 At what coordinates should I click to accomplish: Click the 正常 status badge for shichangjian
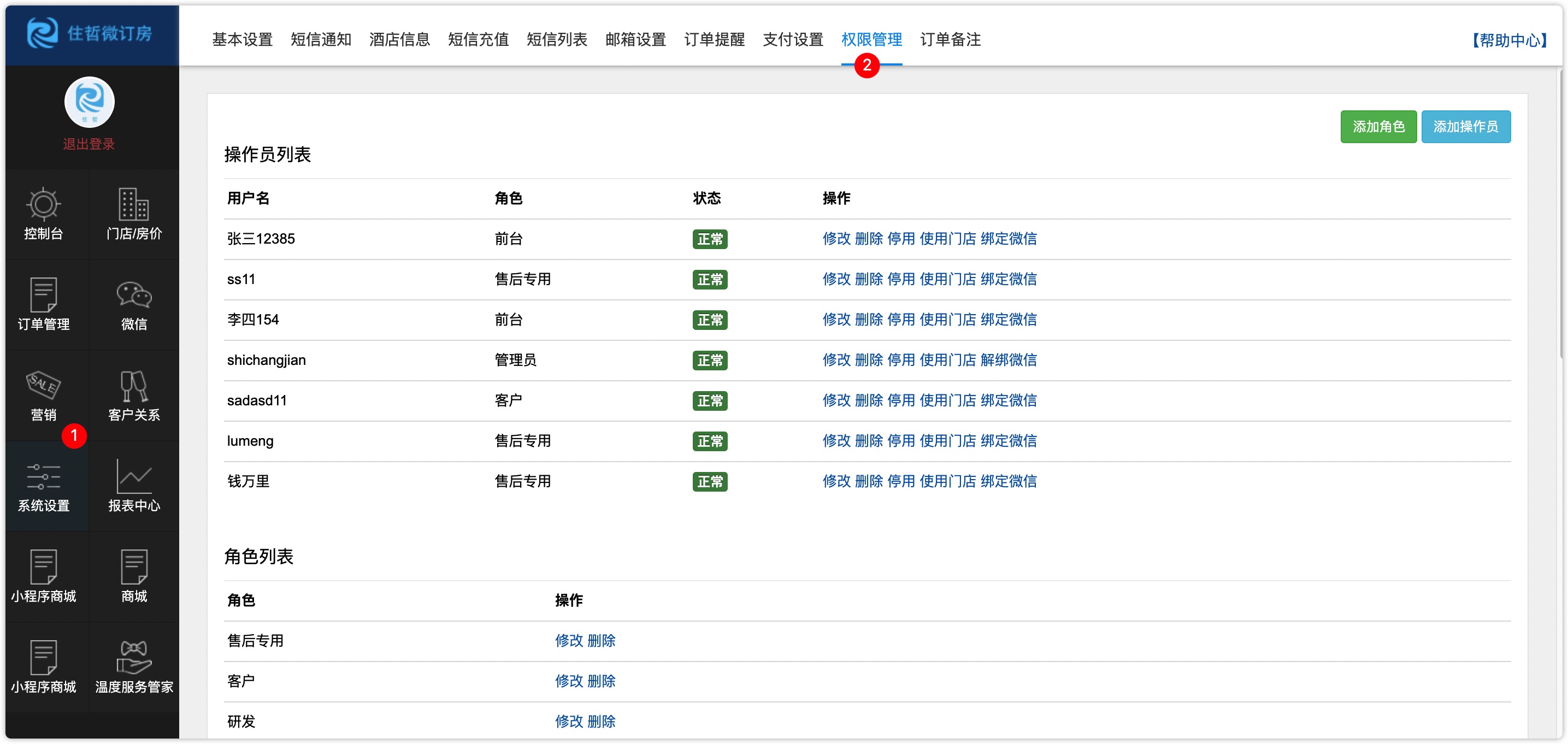point(710,360)
